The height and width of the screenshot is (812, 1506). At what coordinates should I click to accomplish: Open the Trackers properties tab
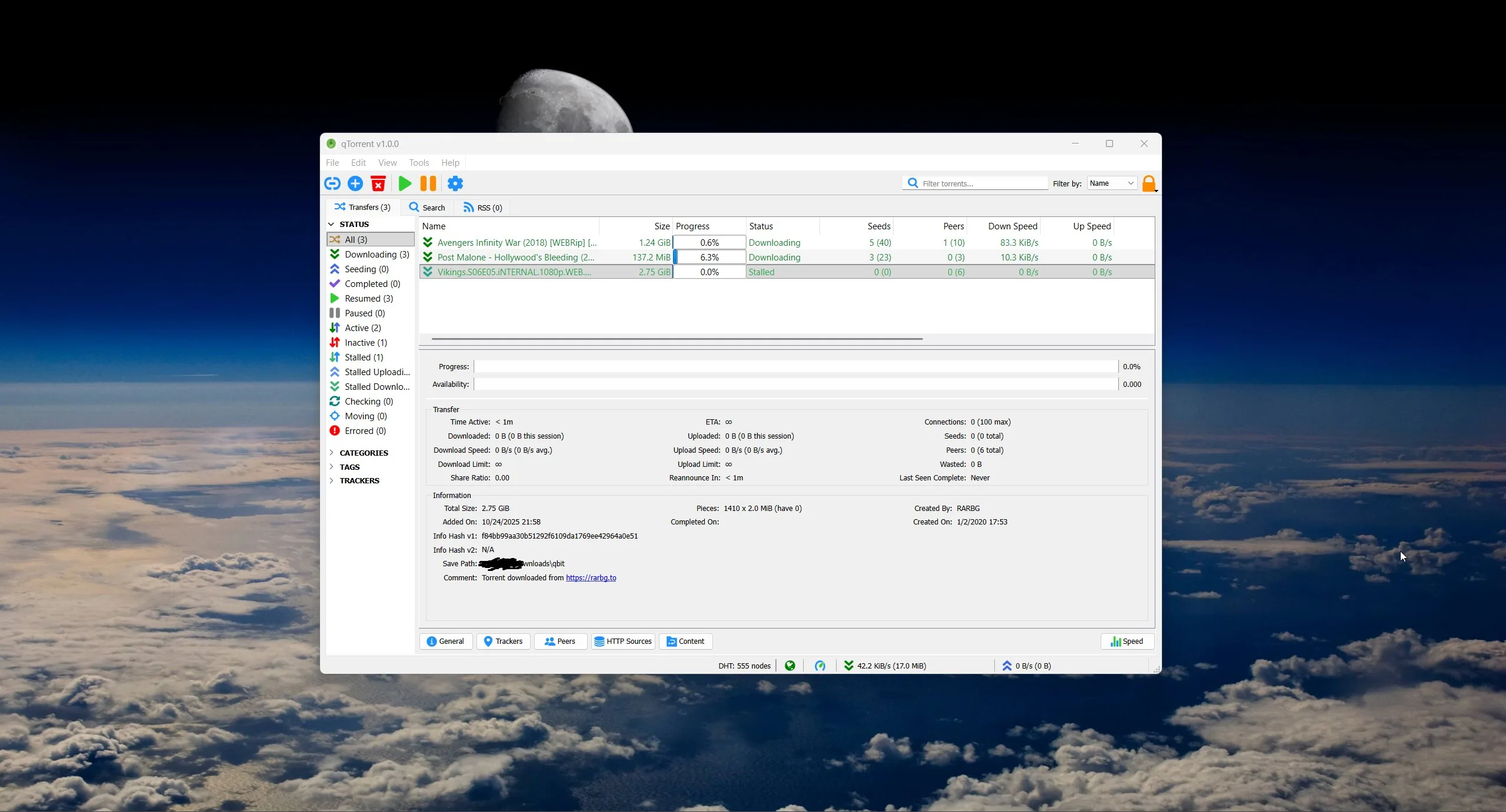point(503,641)
